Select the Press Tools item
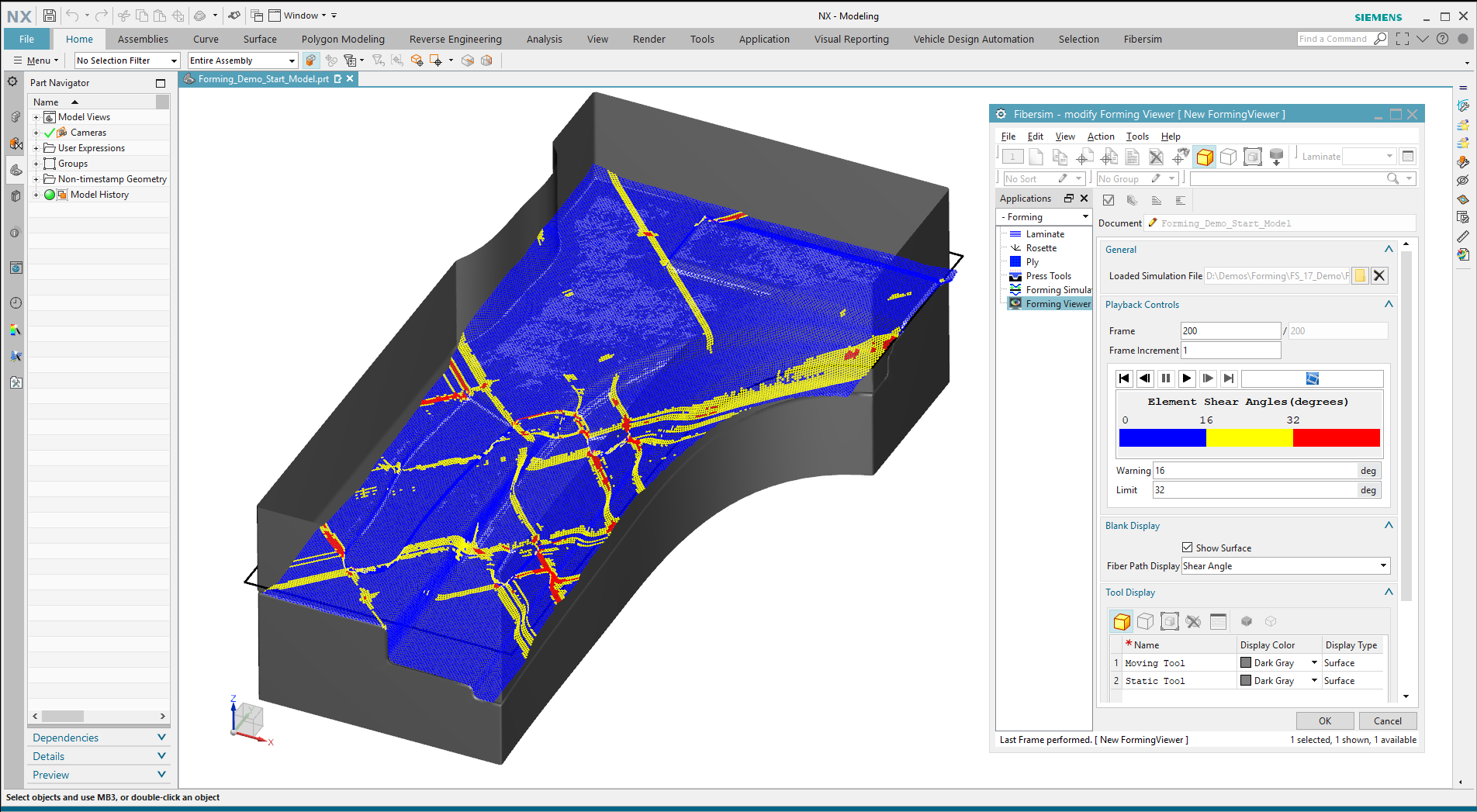The width and height of the screenshot is (1477, 812). click(1047, 275)
